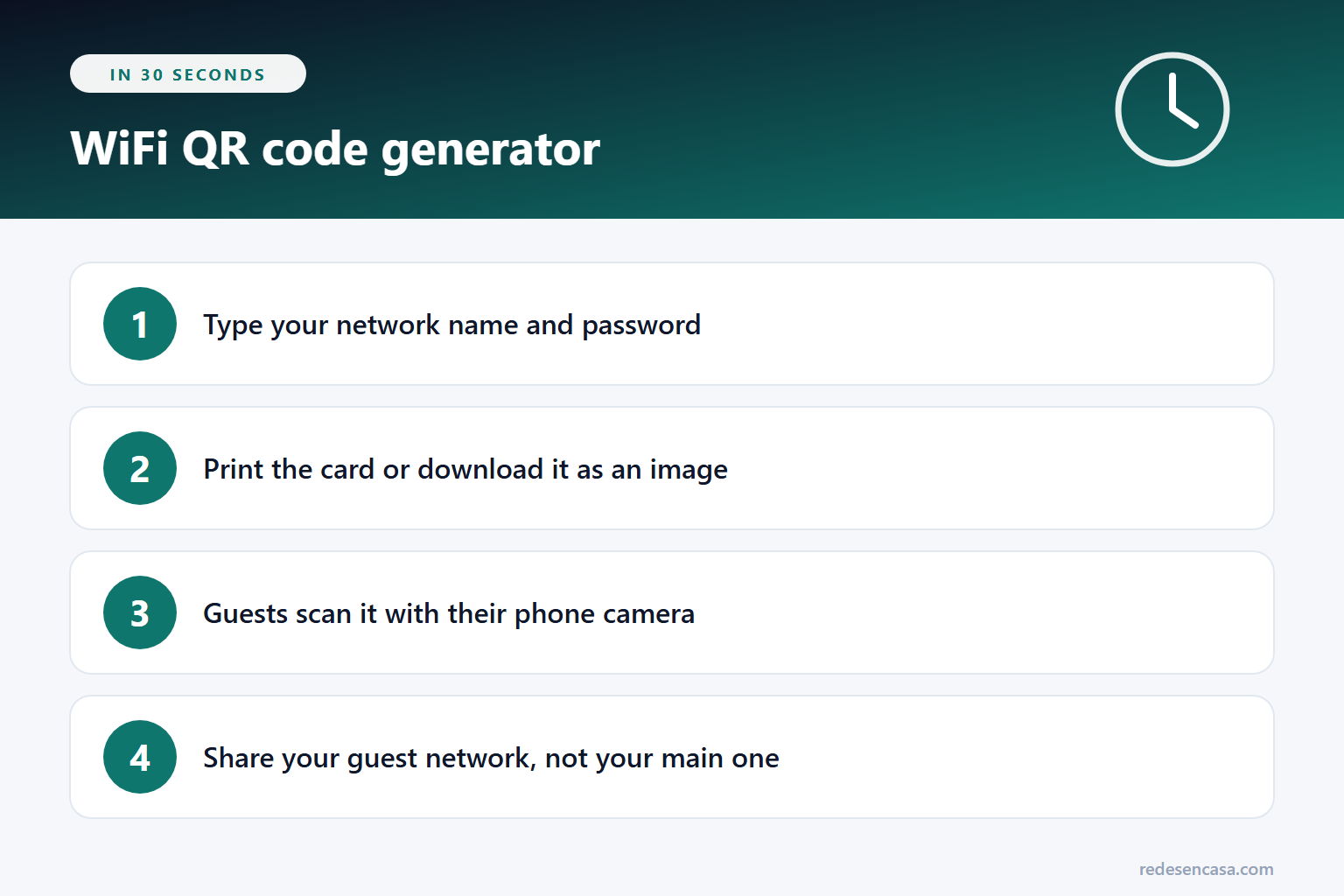Click the "WiFi QR code generator" heading
The width and height of the screenshot is (1344, 896).
coord(335,149)
